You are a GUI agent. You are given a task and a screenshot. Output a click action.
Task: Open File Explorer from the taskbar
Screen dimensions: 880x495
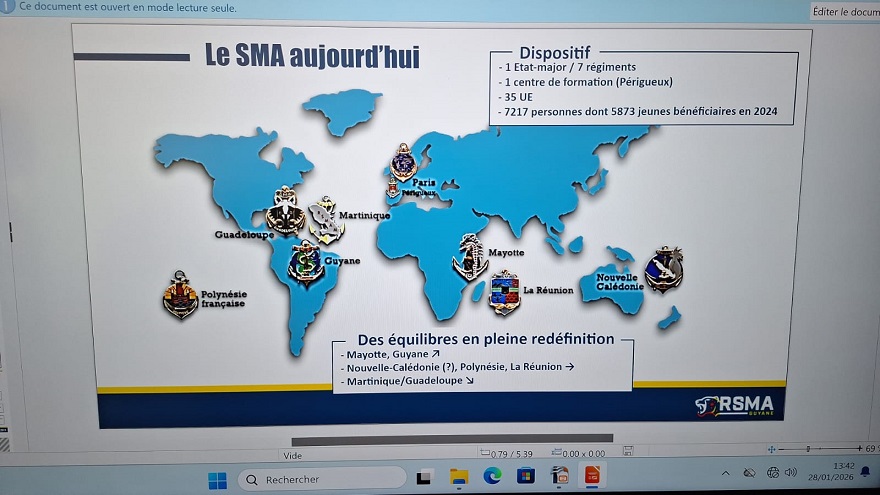click(459, 477)
